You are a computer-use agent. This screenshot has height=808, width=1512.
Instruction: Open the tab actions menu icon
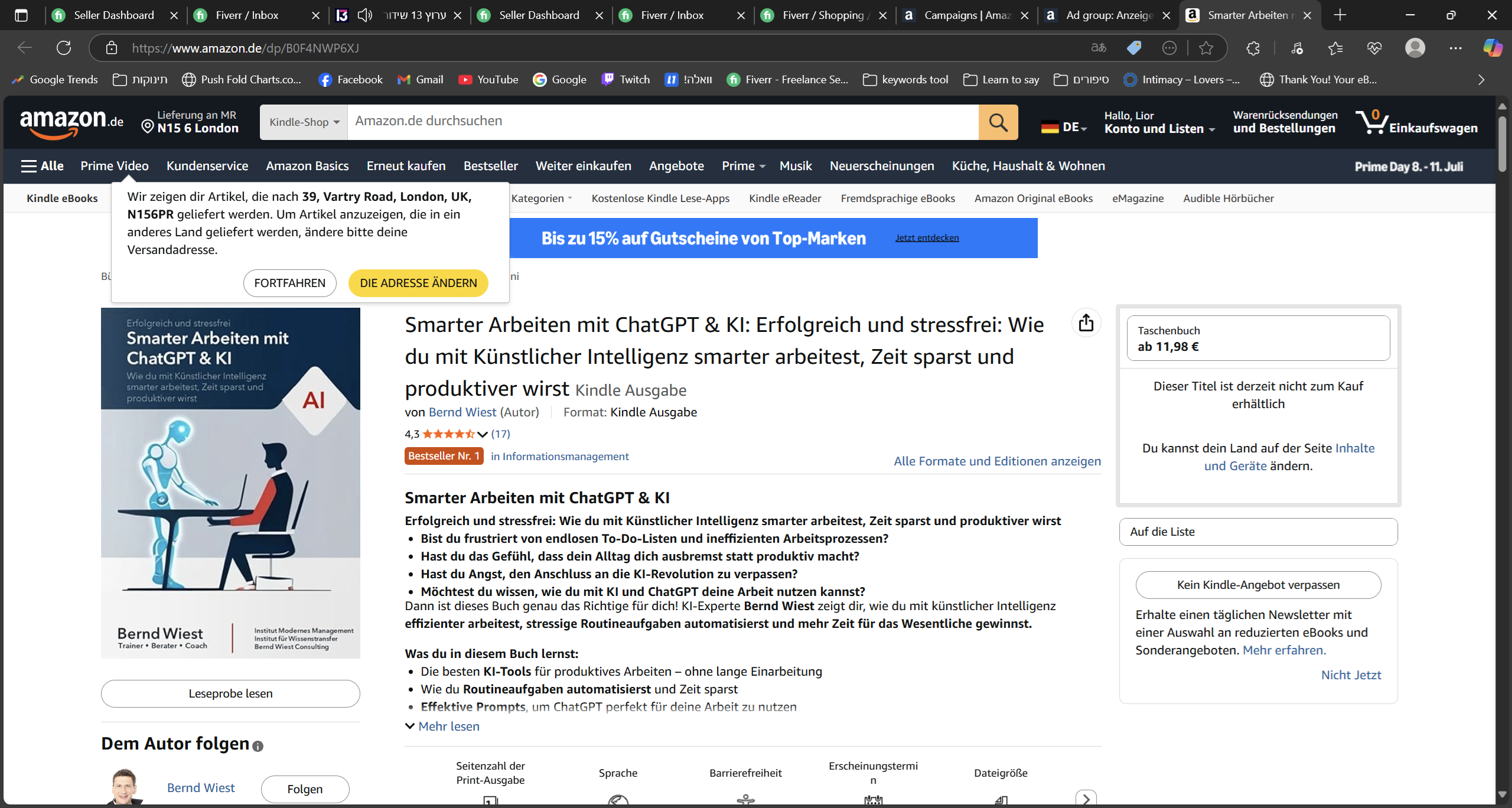coord(21,15)
